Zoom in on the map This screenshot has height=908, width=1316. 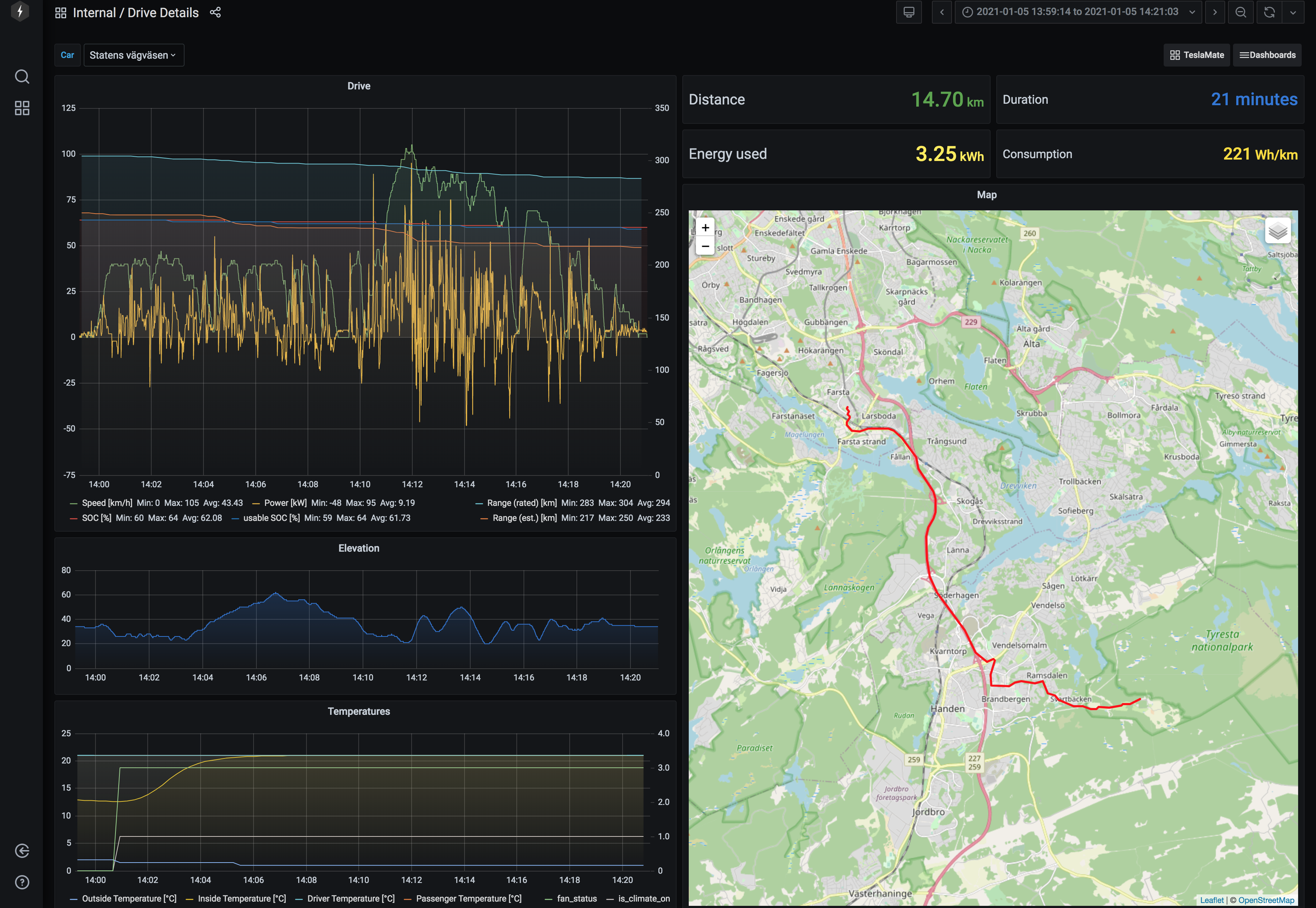click(705, 228)
